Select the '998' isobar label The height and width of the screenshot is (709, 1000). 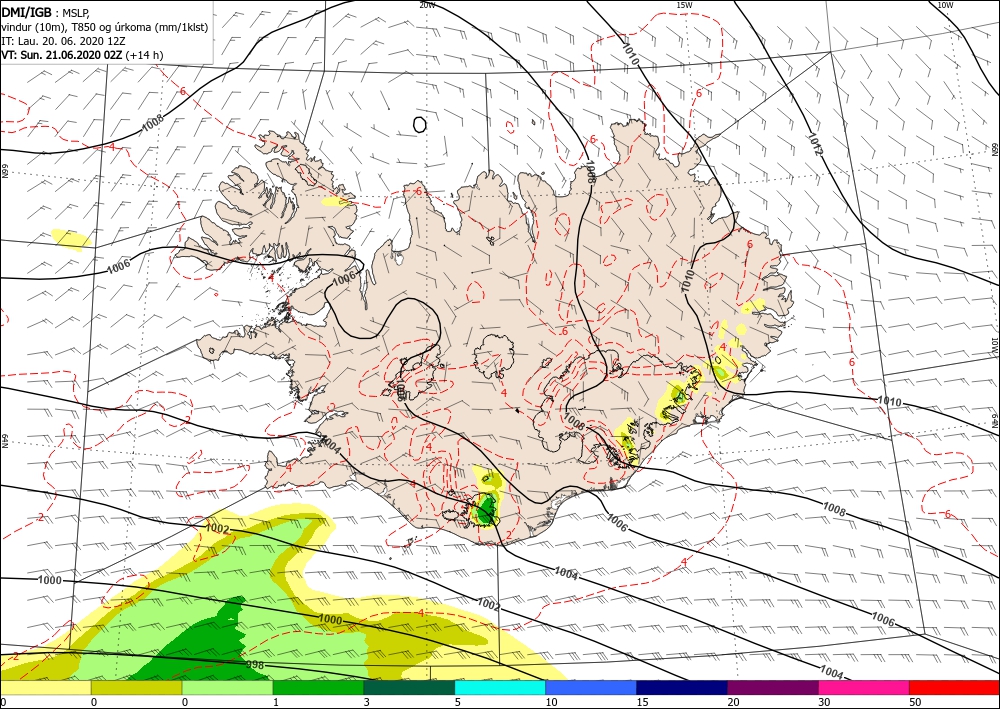tap(255, 666)
